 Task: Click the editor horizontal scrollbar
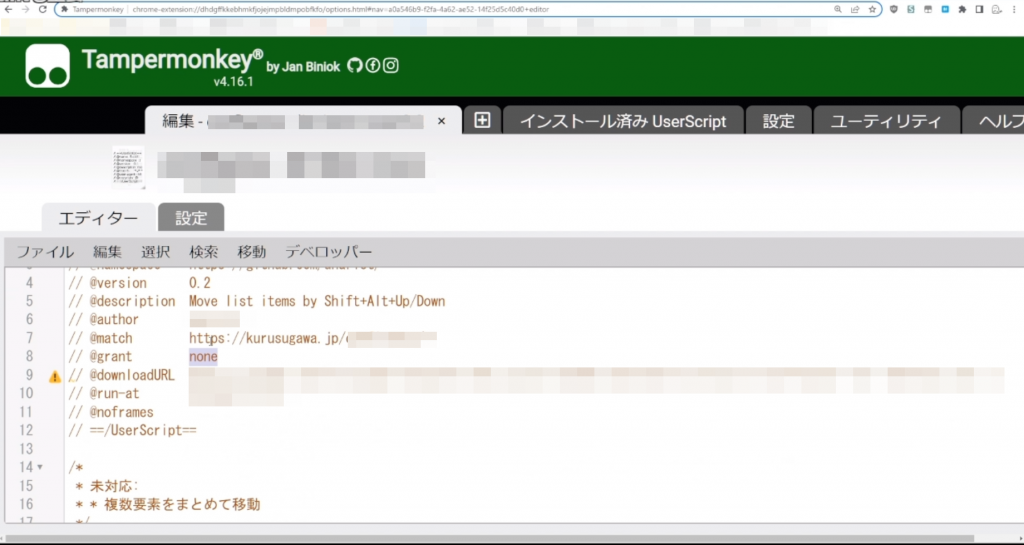[490, 538]
